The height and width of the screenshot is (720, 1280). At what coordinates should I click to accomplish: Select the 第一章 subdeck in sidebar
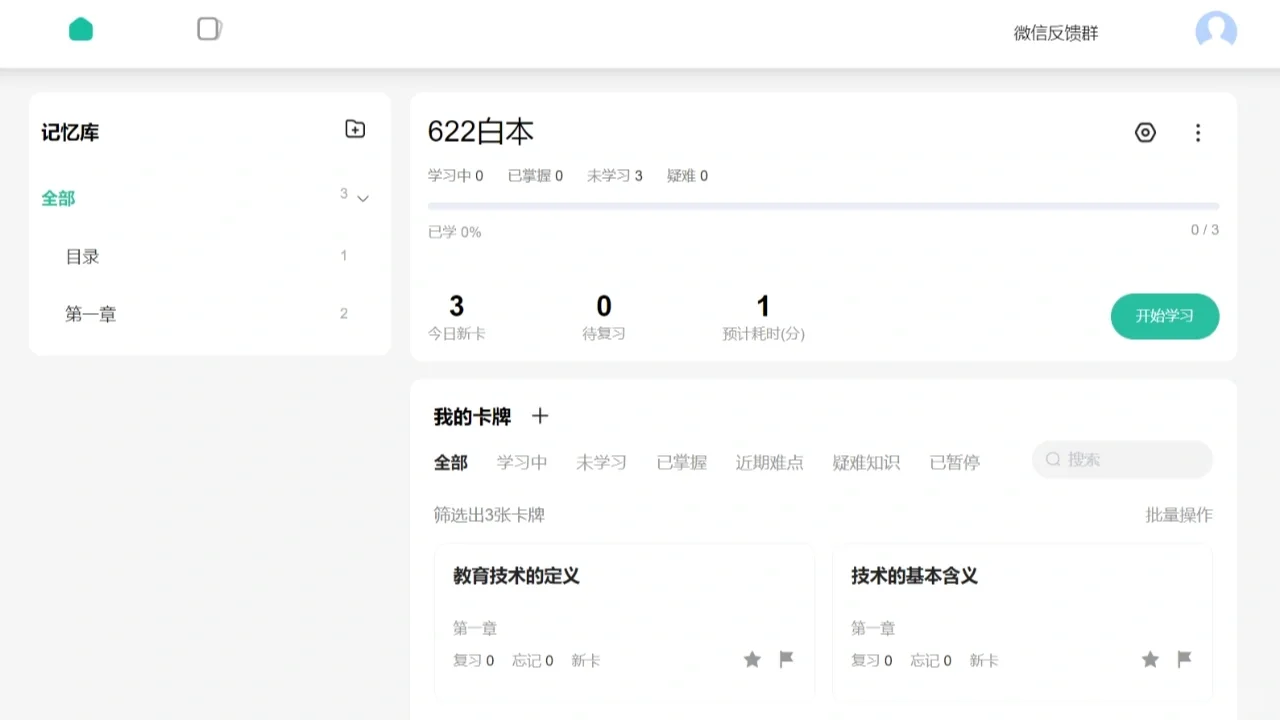[x=90, y=313]
